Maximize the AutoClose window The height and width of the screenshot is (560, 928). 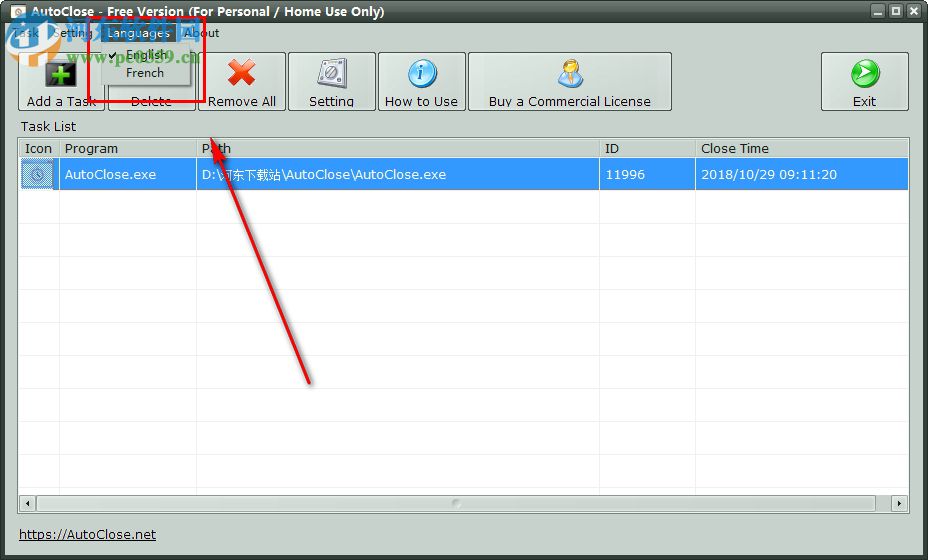pos(896,11)
